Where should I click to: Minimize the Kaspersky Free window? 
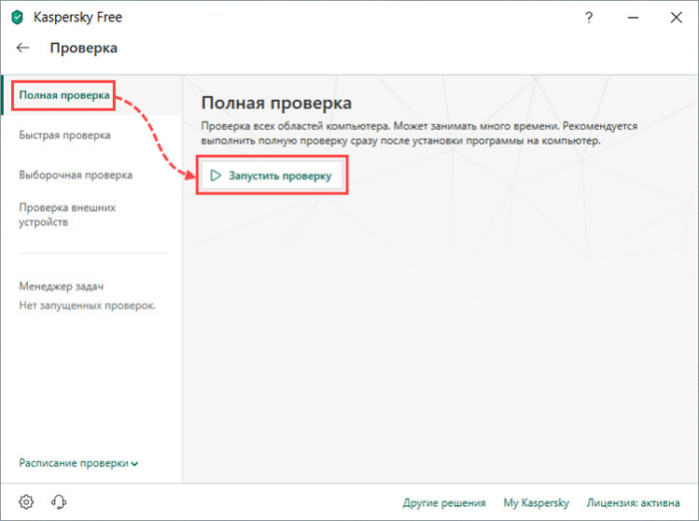coord(633,17)
